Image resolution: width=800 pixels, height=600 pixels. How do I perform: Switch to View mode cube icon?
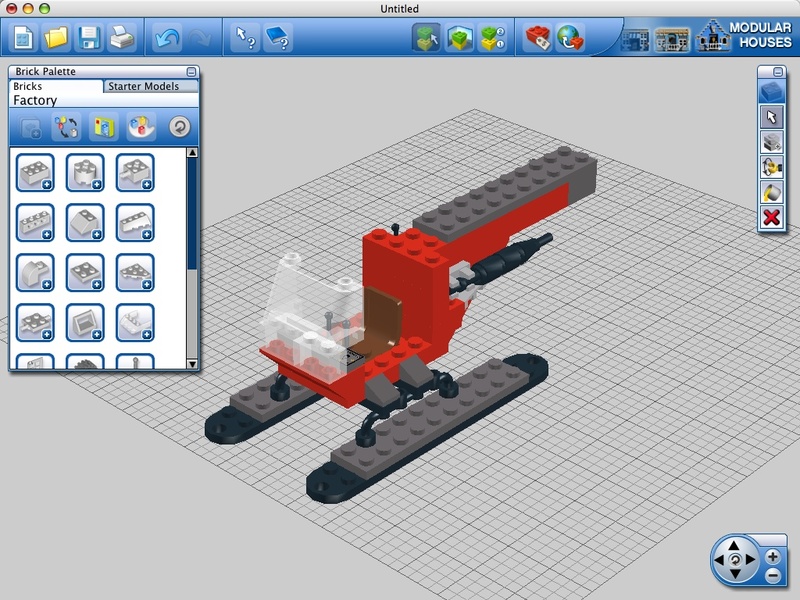pyautogui.click(x=459, y=38)
